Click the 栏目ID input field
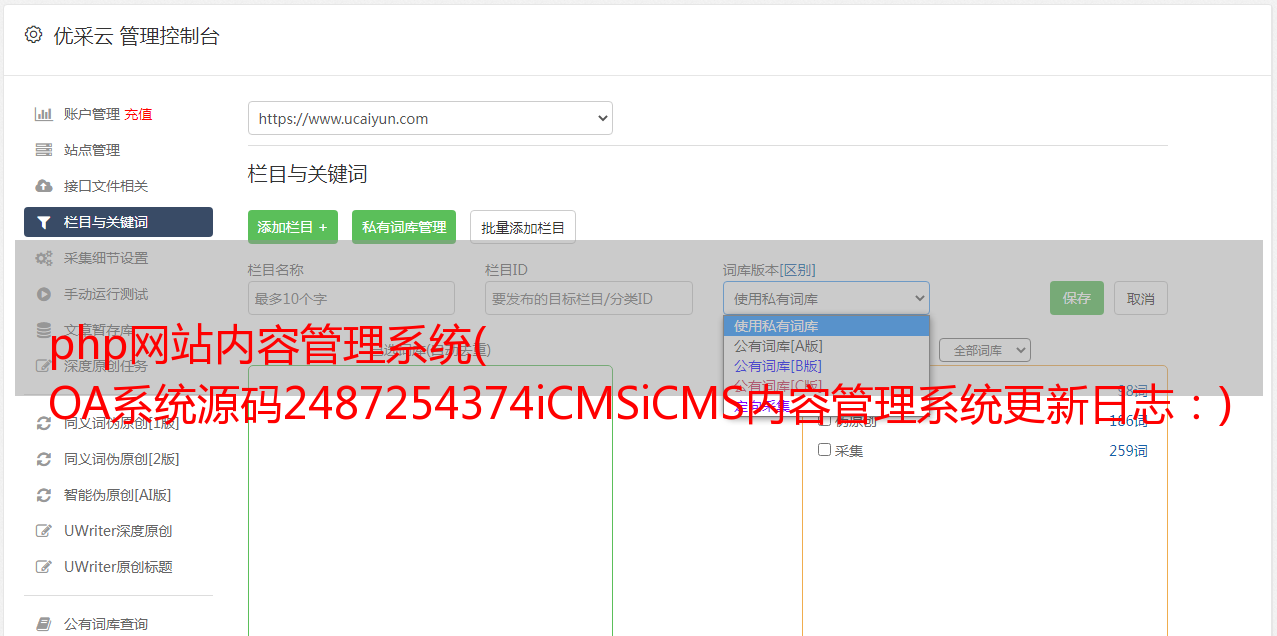This screenshot has width=1277, height=636. (x=589, y=298)
